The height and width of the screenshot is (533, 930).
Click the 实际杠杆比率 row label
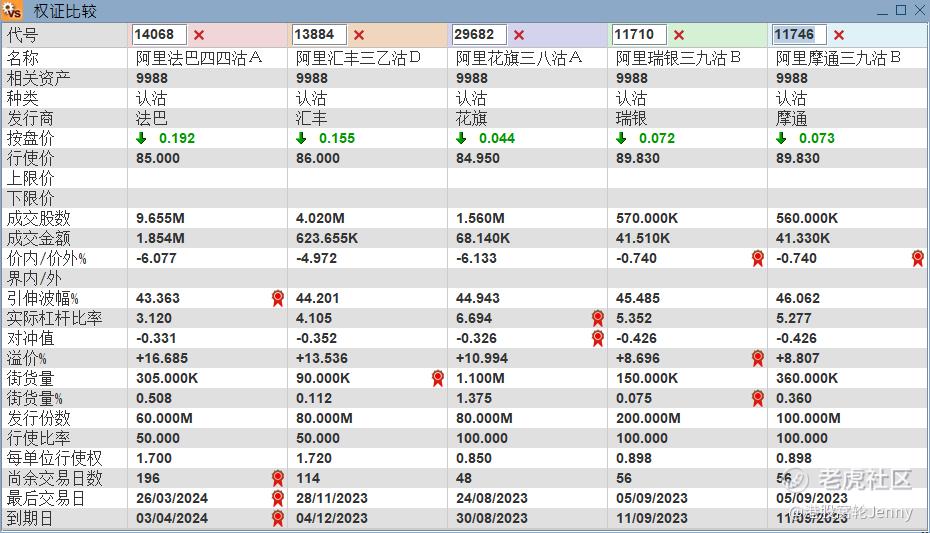click(x=55, y=318)
